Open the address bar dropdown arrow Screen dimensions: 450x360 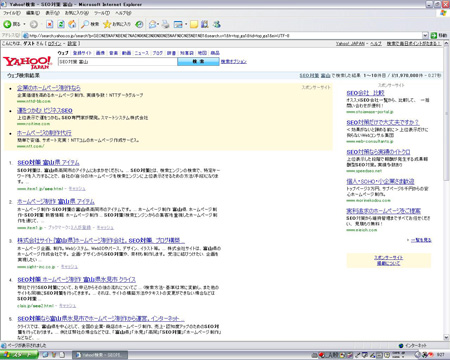[x=425, y=35]
